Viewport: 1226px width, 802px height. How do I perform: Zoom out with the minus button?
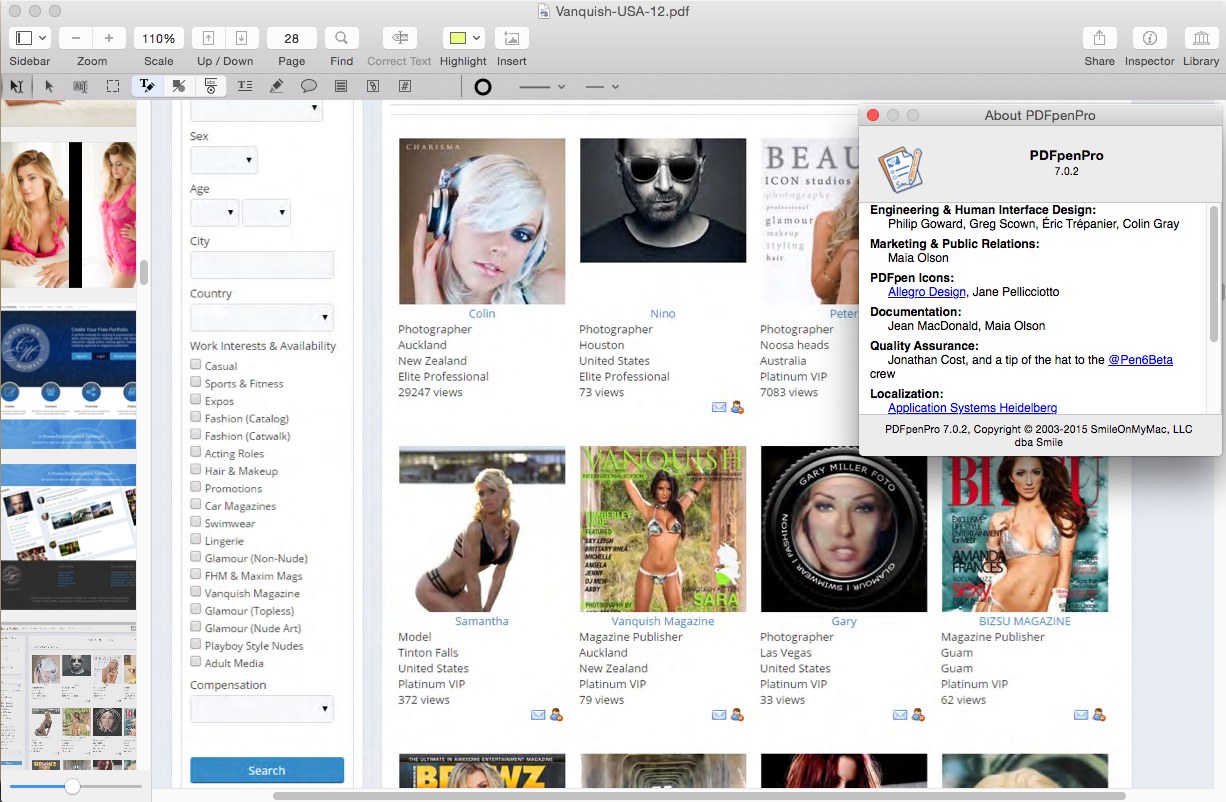[76, 38]
